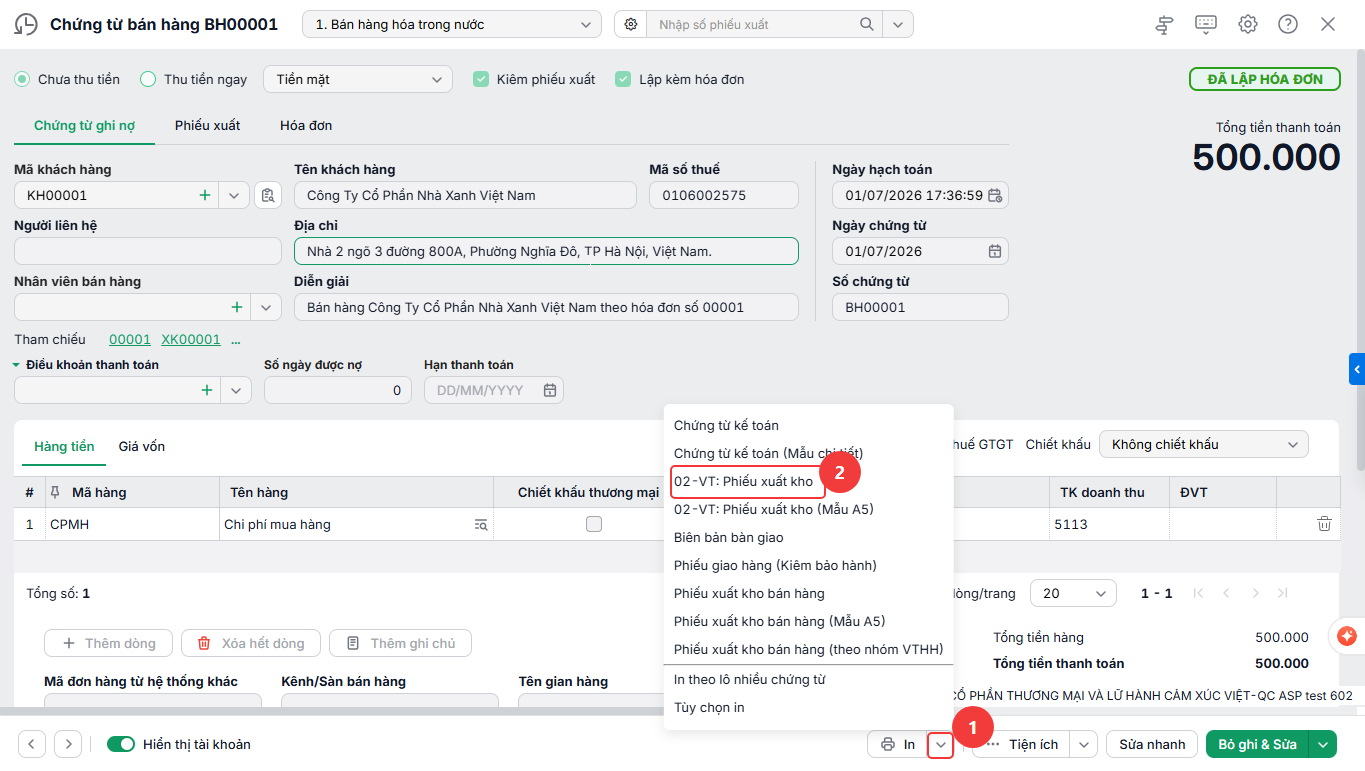Open the Bỏ ghi & Sửa dropdown arrow
Image resolution: width=1365 pixels, height=771 pixels.
(1324, 744)
